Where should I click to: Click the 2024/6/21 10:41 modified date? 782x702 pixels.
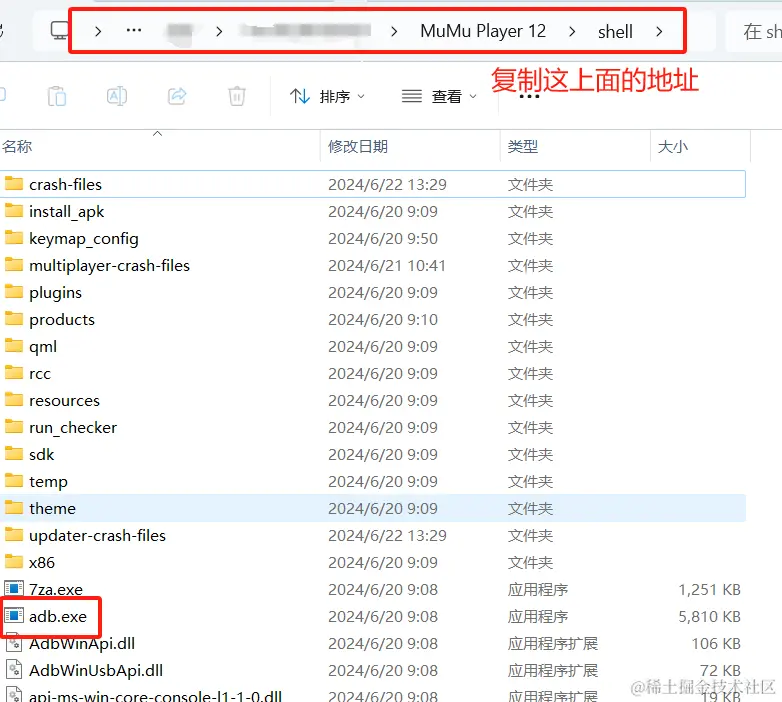coord(387,266)
